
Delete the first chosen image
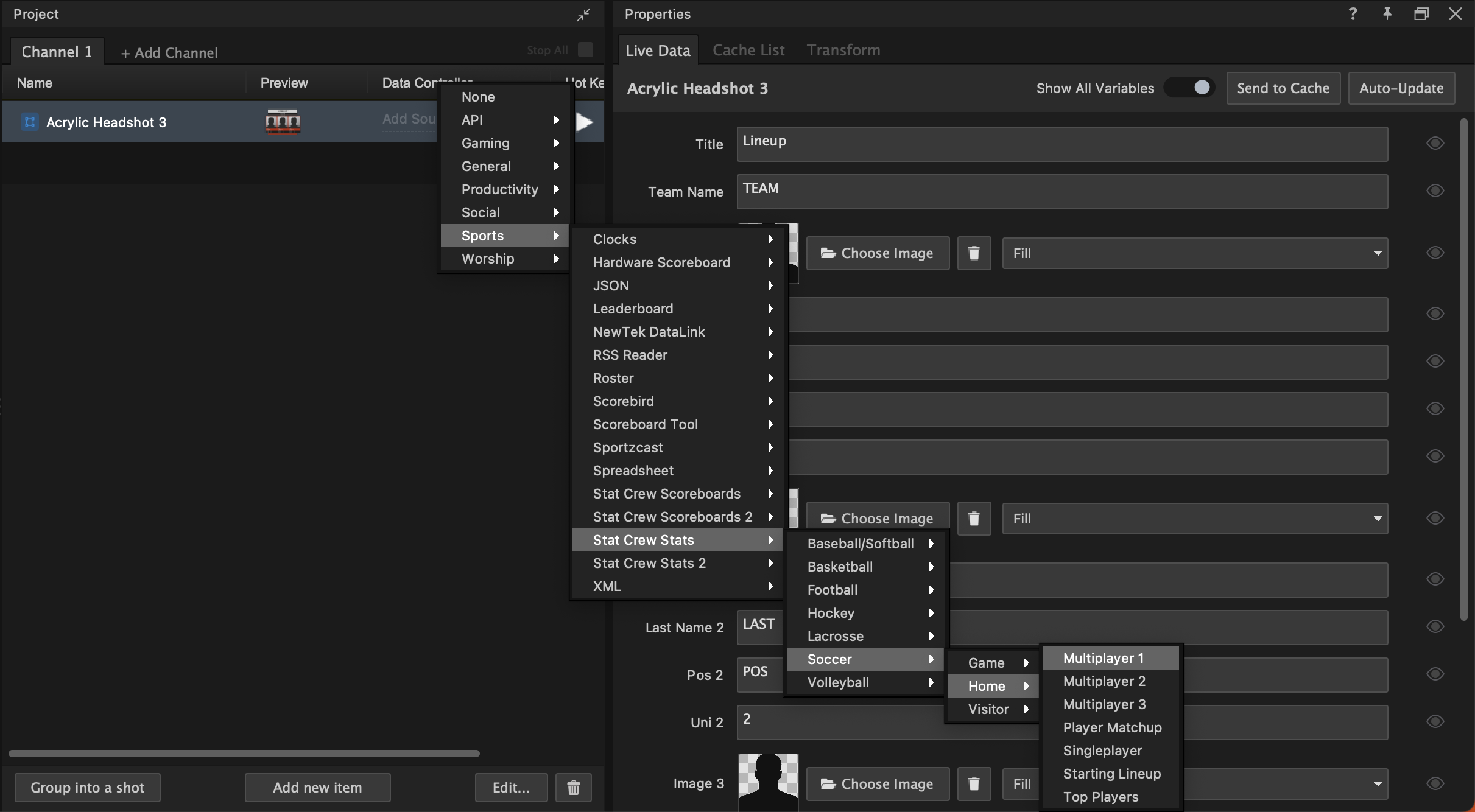(973, 253)
